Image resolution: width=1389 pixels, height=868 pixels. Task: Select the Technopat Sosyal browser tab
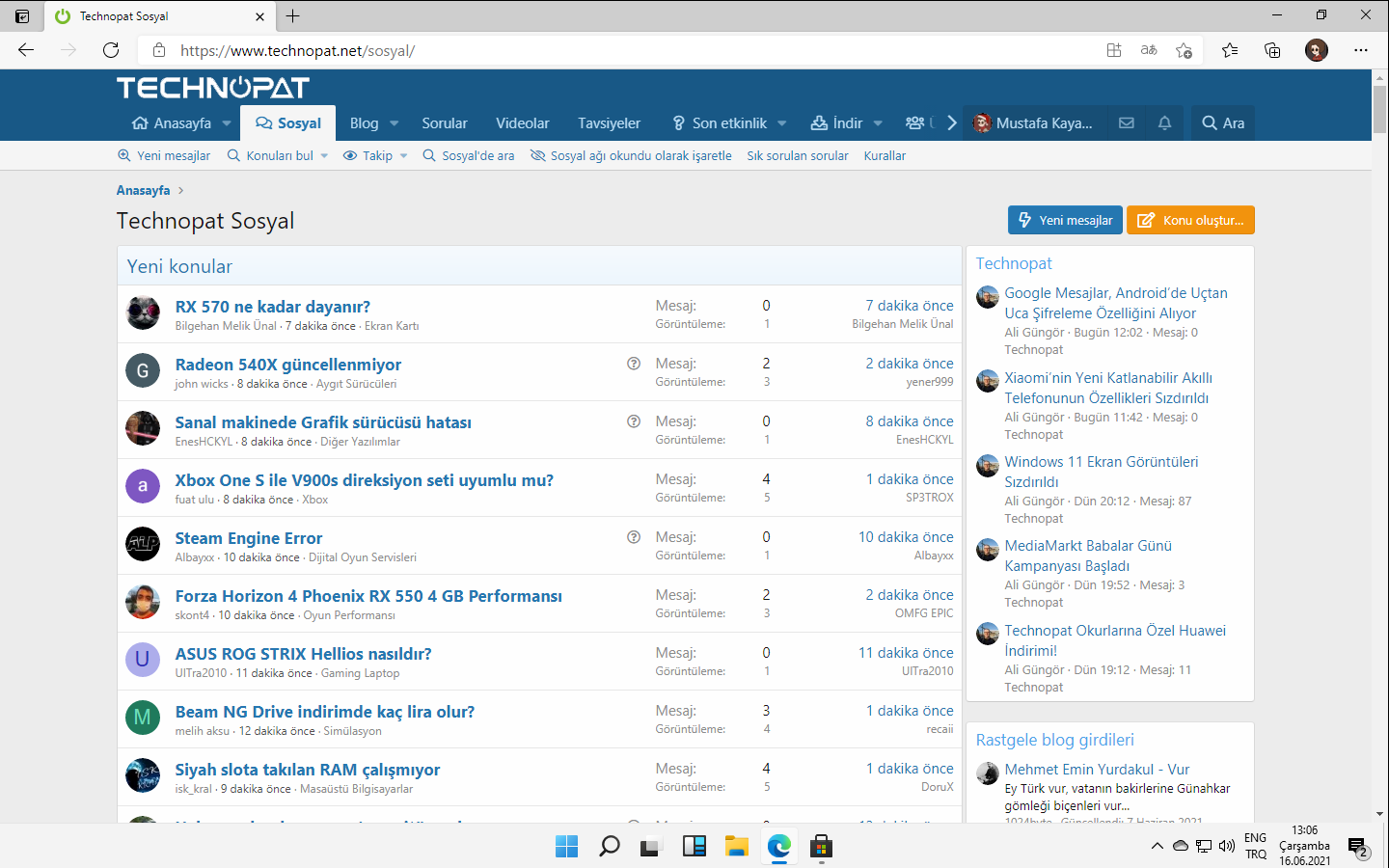click(x=159, y=16)
